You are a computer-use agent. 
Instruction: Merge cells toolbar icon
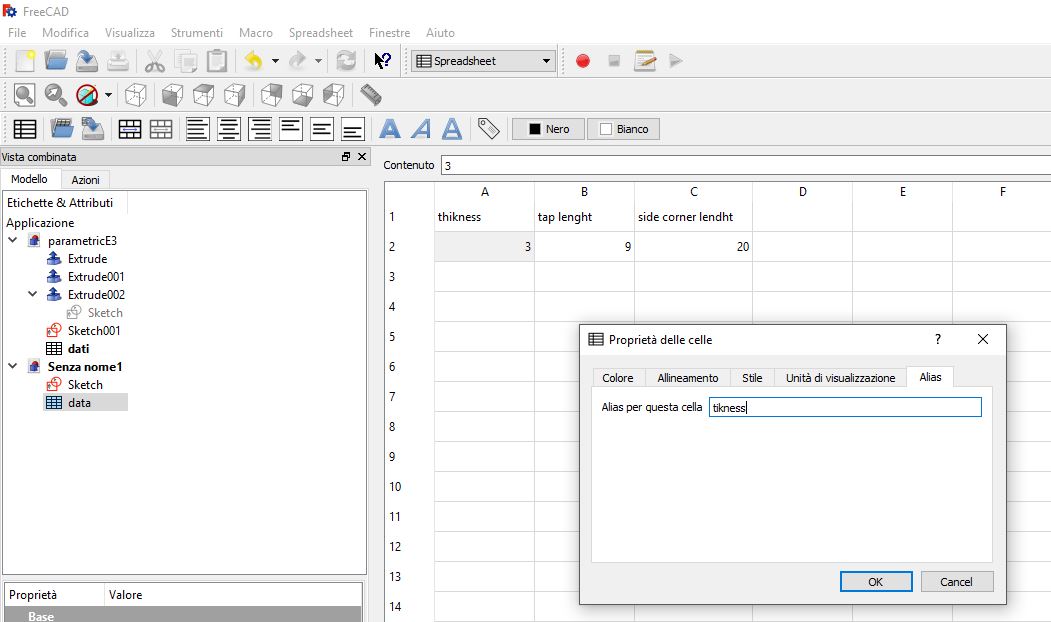tap(130, 129)
